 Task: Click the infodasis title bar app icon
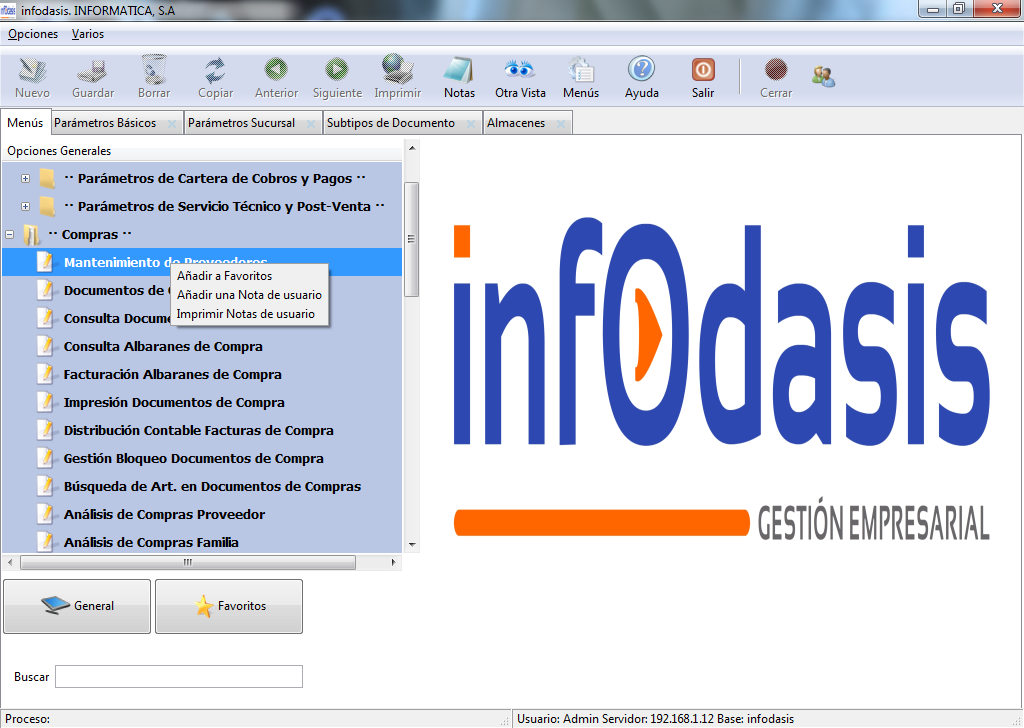(x=8, y=10)
